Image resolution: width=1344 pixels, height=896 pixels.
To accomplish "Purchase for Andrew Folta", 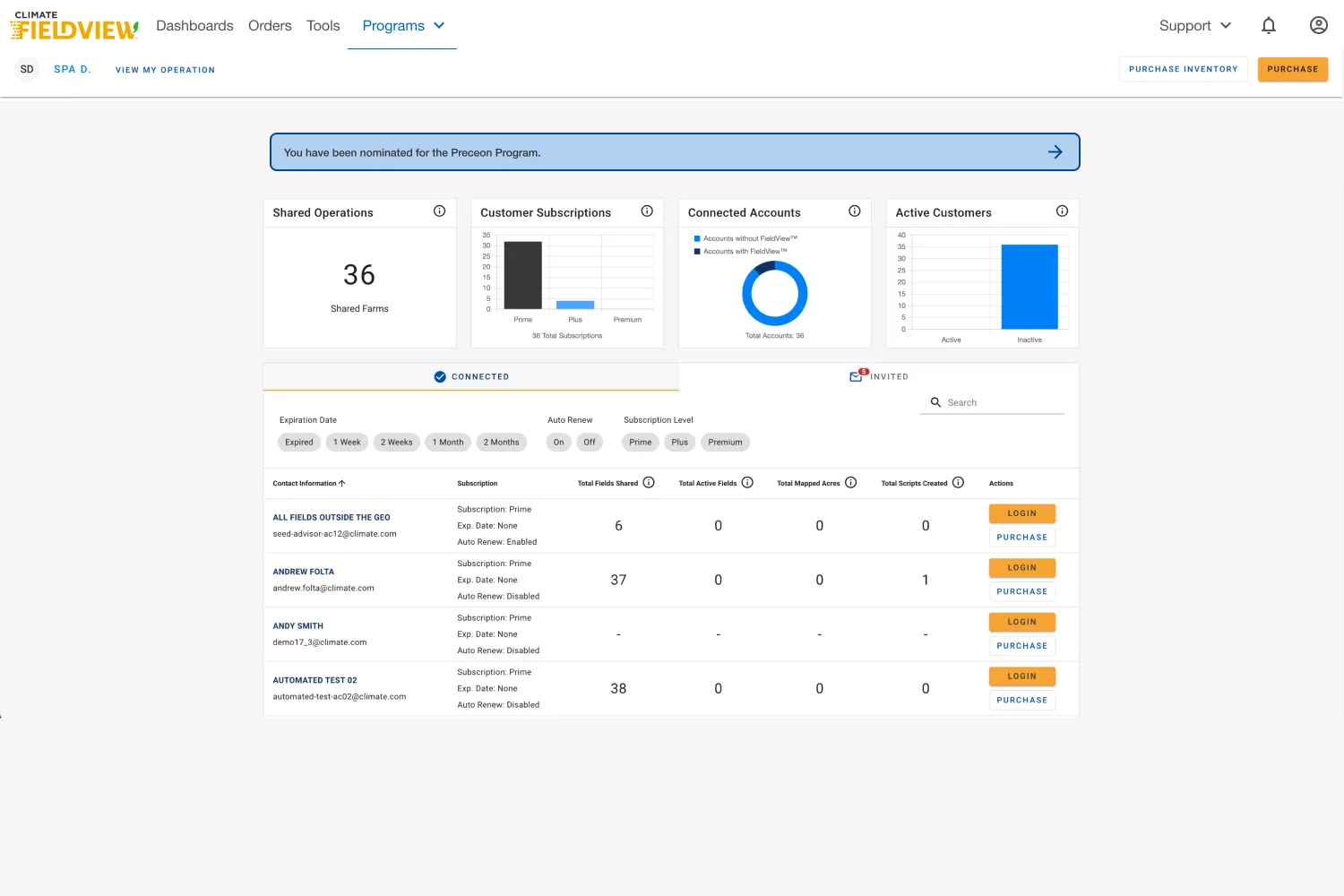I will [x=1022, y=591].
